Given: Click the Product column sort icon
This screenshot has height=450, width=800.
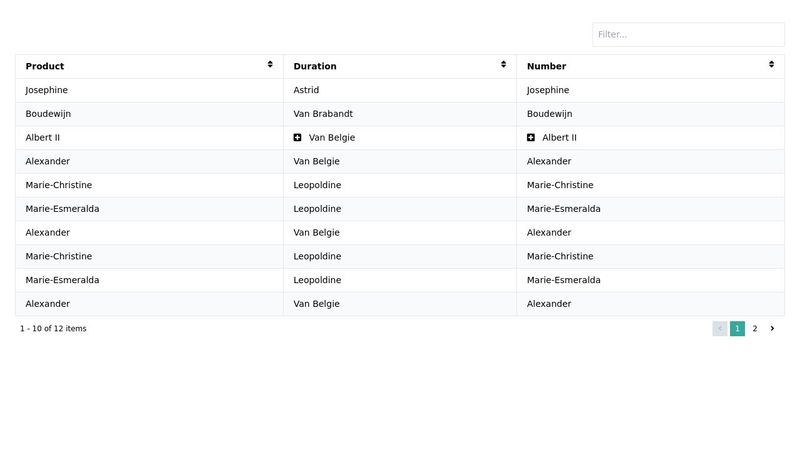Looking at the screenshot, I should coord(270,65).
